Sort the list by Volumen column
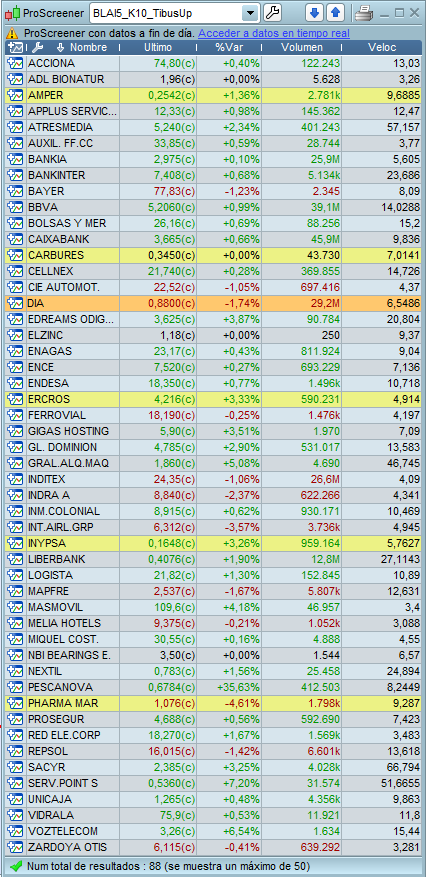Image resolution: width=426 pixels, height=877 pixels. point(302,48)
